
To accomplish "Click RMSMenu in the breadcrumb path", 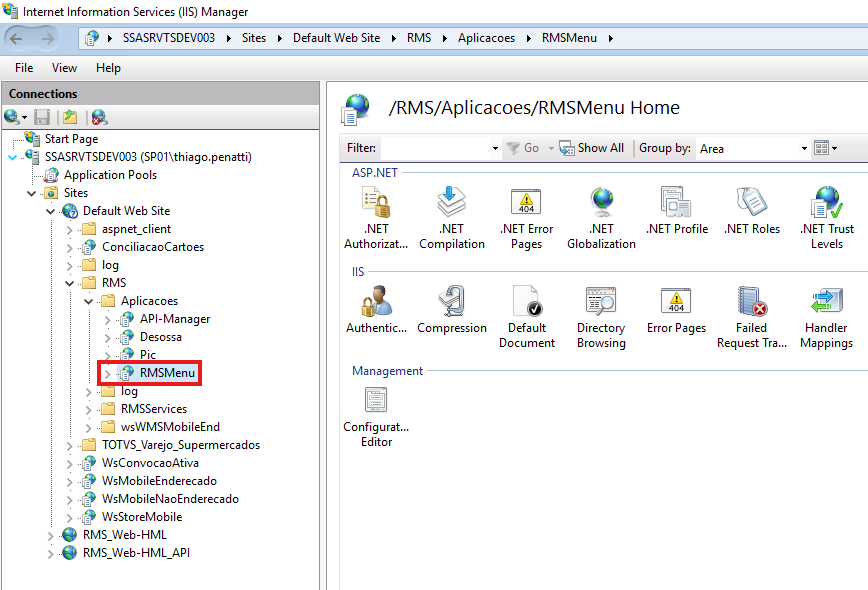I will 569,38.
